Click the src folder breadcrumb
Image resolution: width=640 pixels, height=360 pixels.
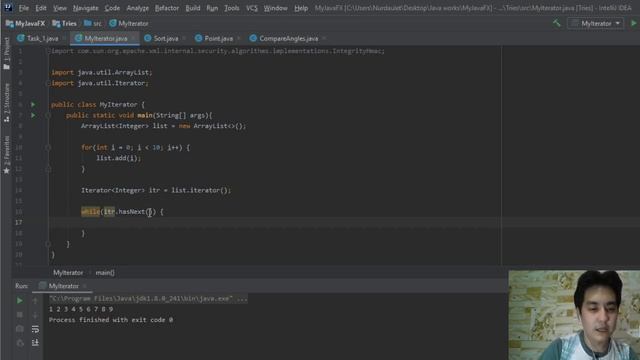pos(93,23)
